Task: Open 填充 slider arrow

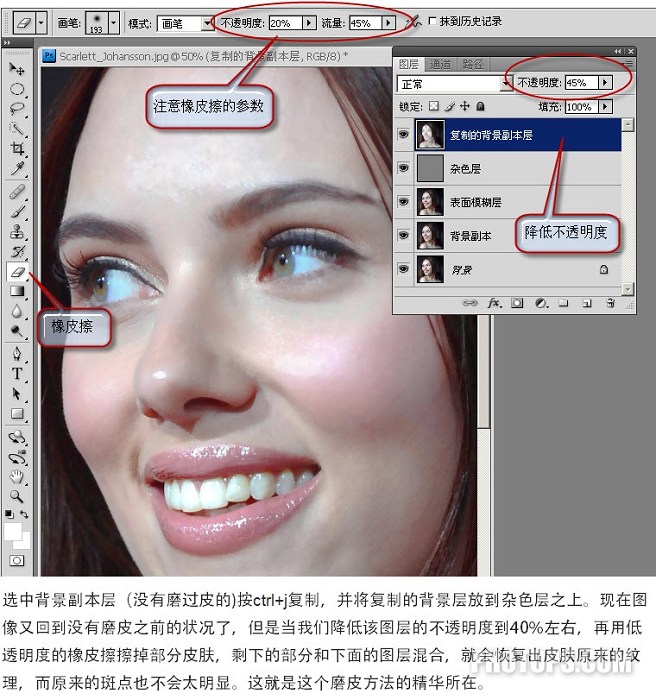Action: pos(606,107)
